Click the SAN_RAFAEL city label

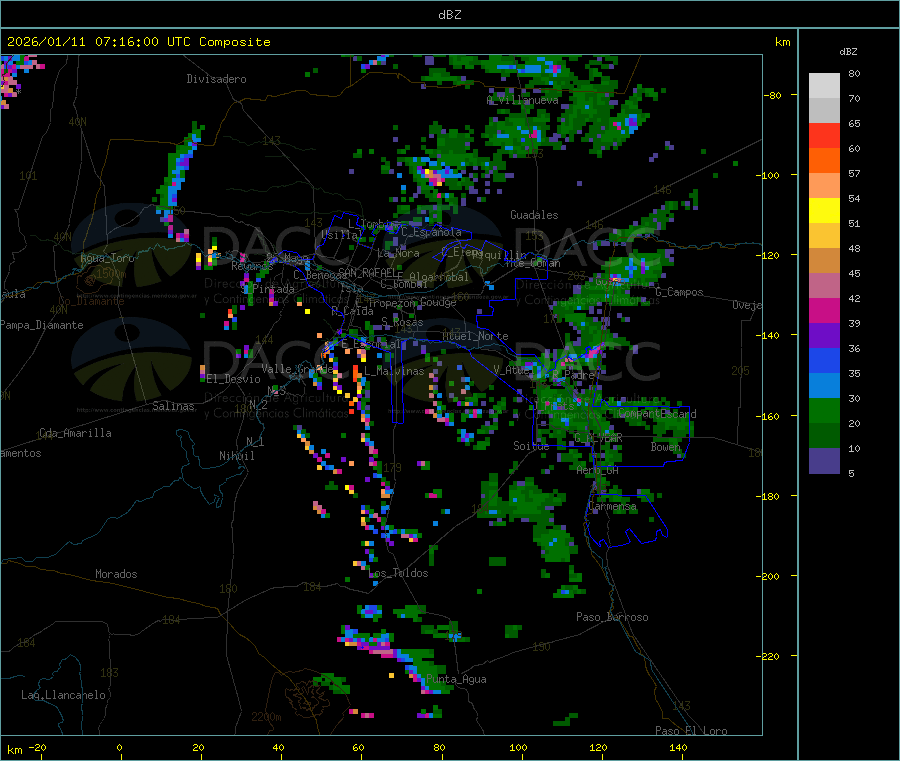368,272
